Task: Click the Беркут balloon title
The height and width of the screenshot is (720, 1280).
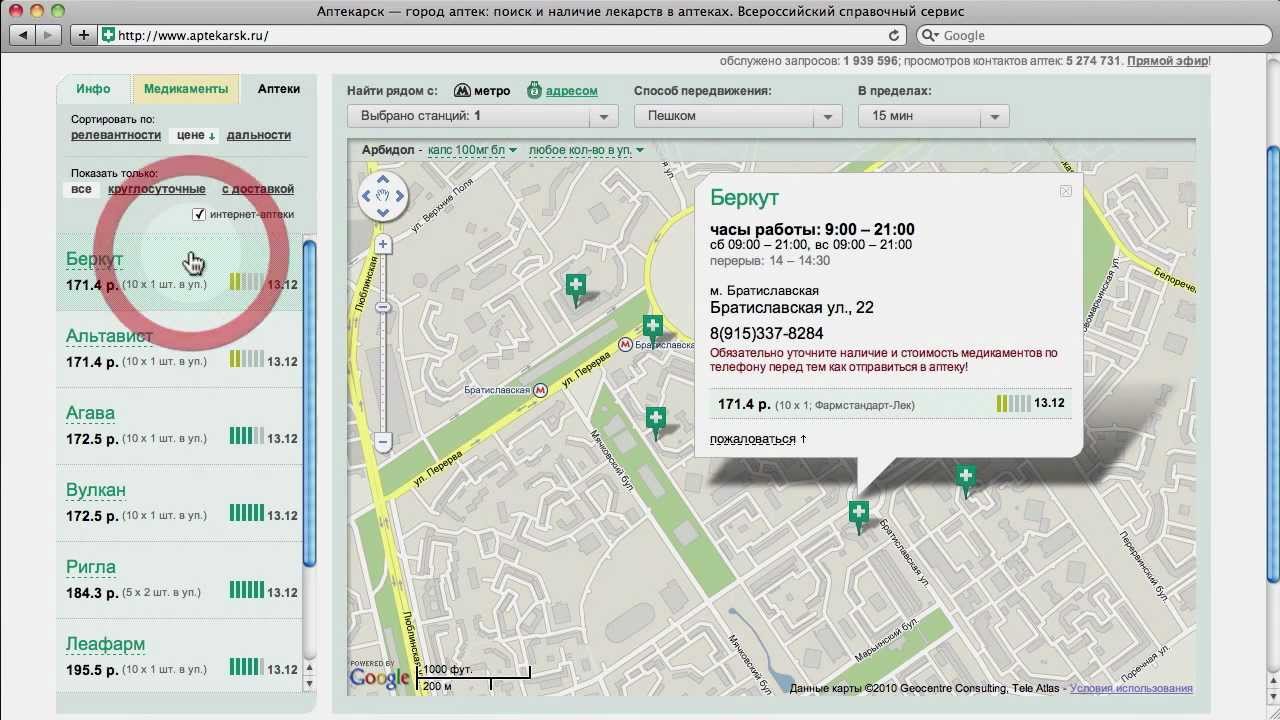Action: (745, 198)
